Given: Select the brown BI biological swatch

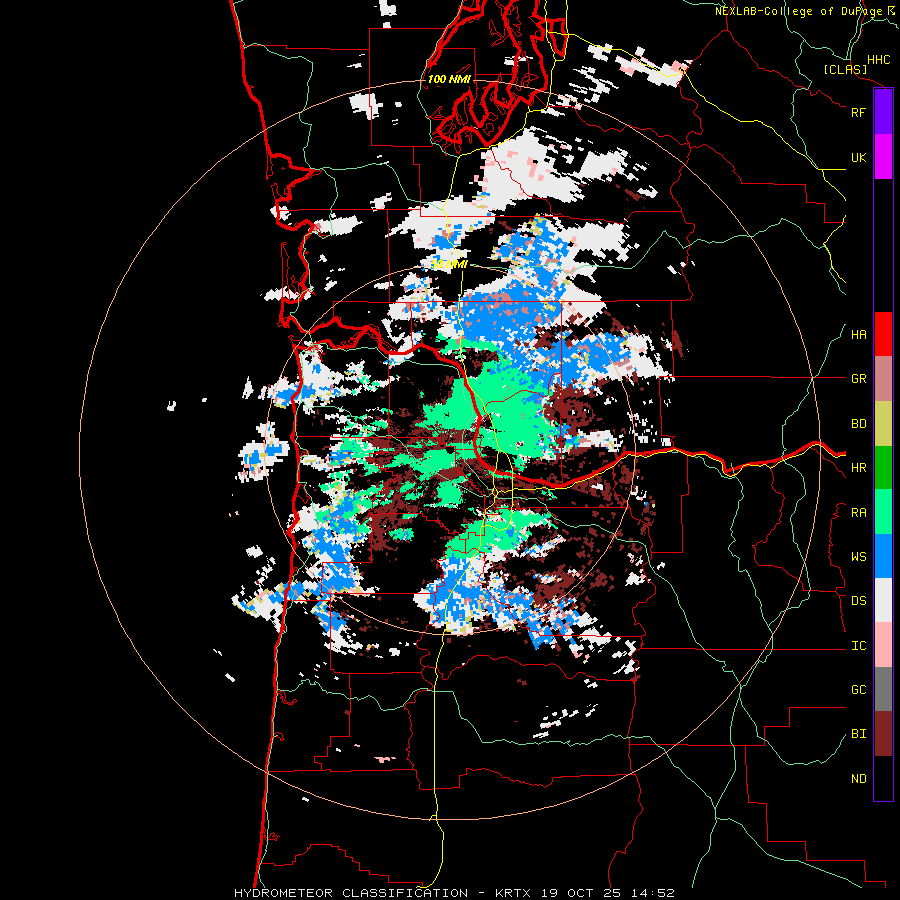Looking at the screenshot, I should click(x=883, y=734).
